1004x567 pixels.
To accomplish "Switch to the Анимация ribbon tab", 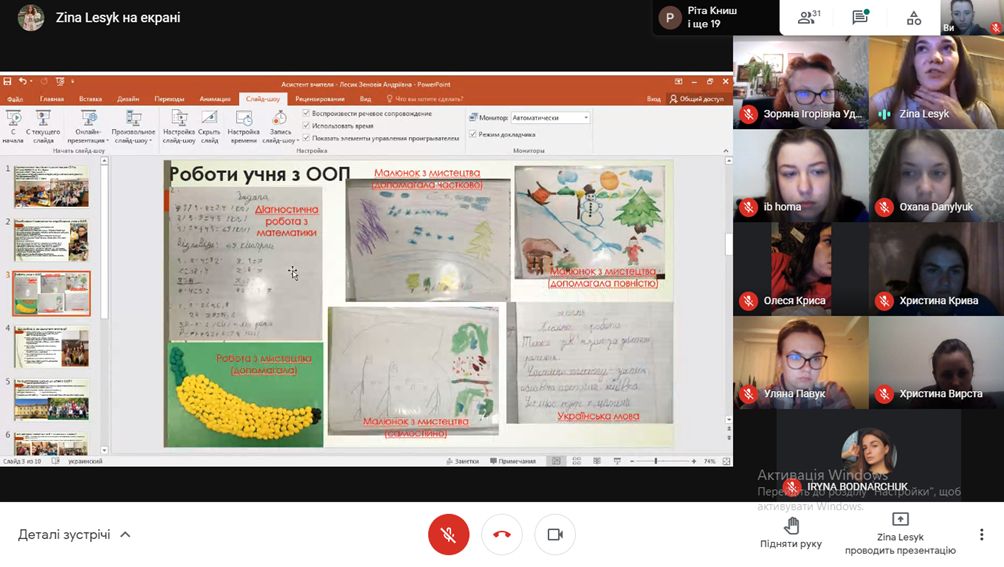I will point(214,99).
